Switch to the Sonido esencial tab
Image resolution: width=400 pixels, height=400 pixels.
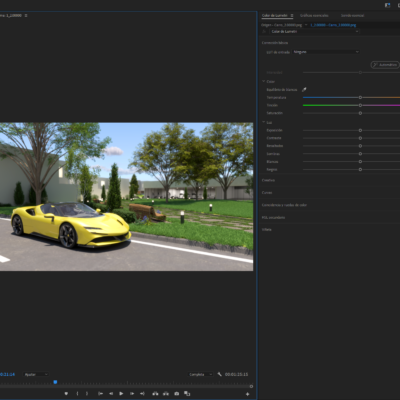pyautogui.click(x=352, y=15)
